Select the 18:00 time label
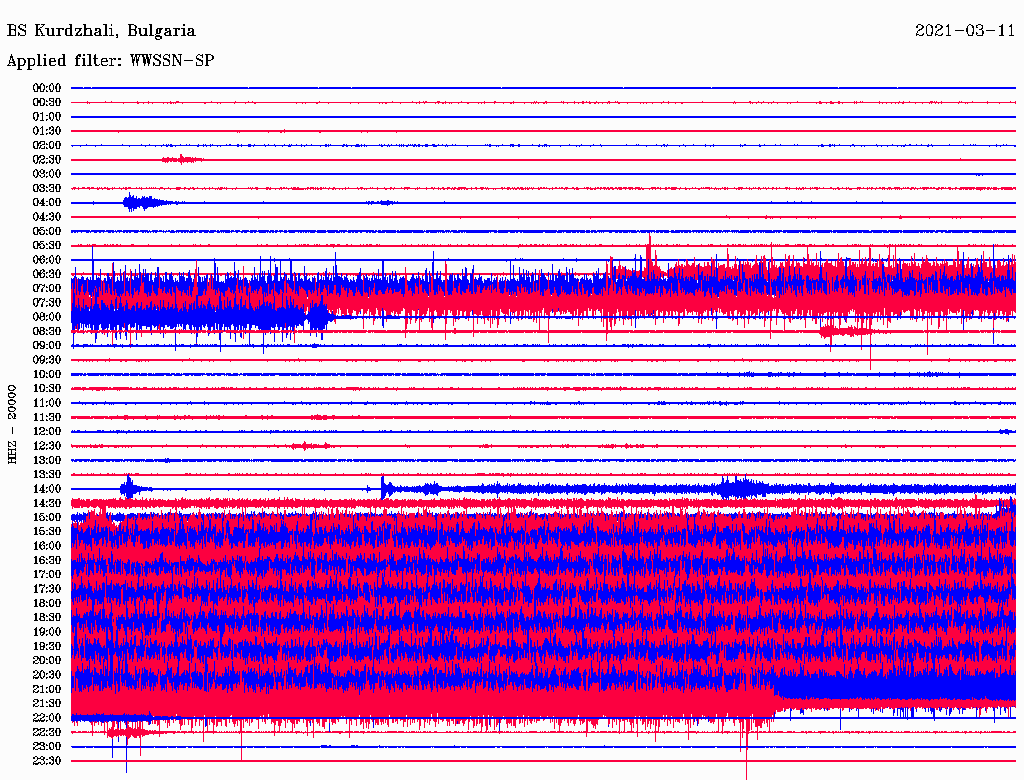 click(47, 604)
